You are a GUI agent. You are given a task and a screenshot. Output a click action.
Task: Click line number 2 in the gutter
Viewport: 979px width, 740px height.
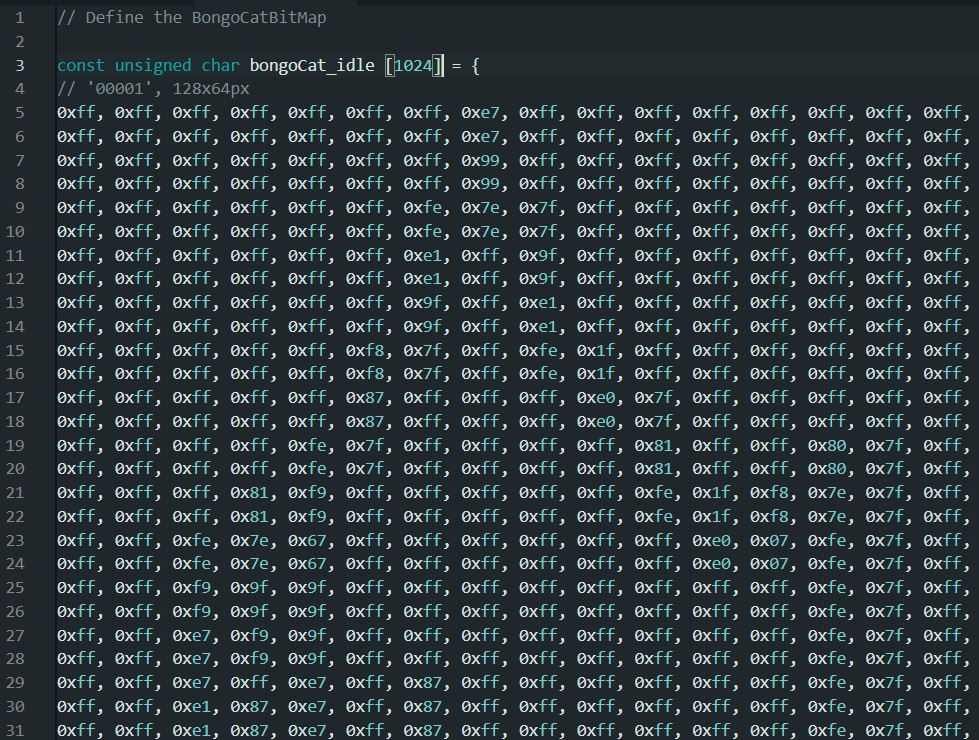tap(20, 41)
